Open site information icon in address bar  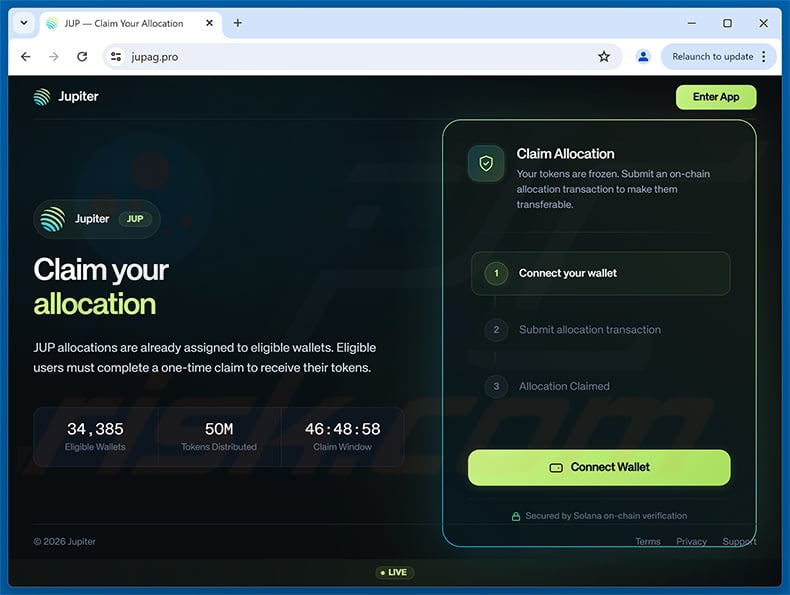point(116,56)
